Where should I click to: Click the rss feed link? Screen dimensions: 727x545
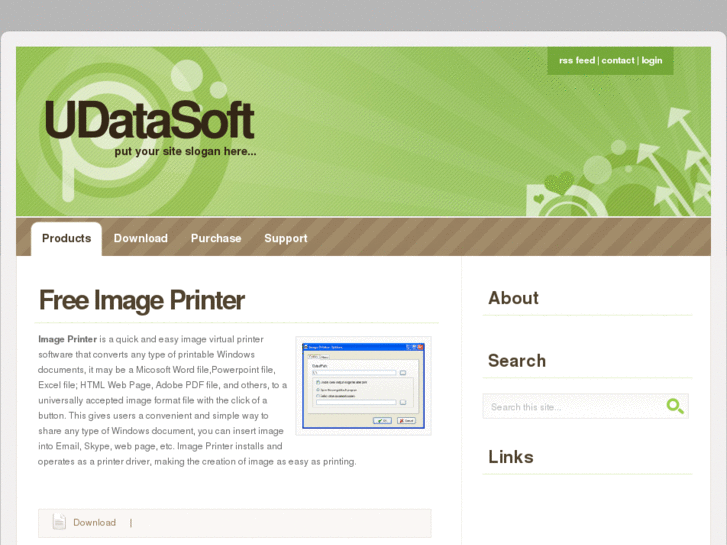point(577,60)
